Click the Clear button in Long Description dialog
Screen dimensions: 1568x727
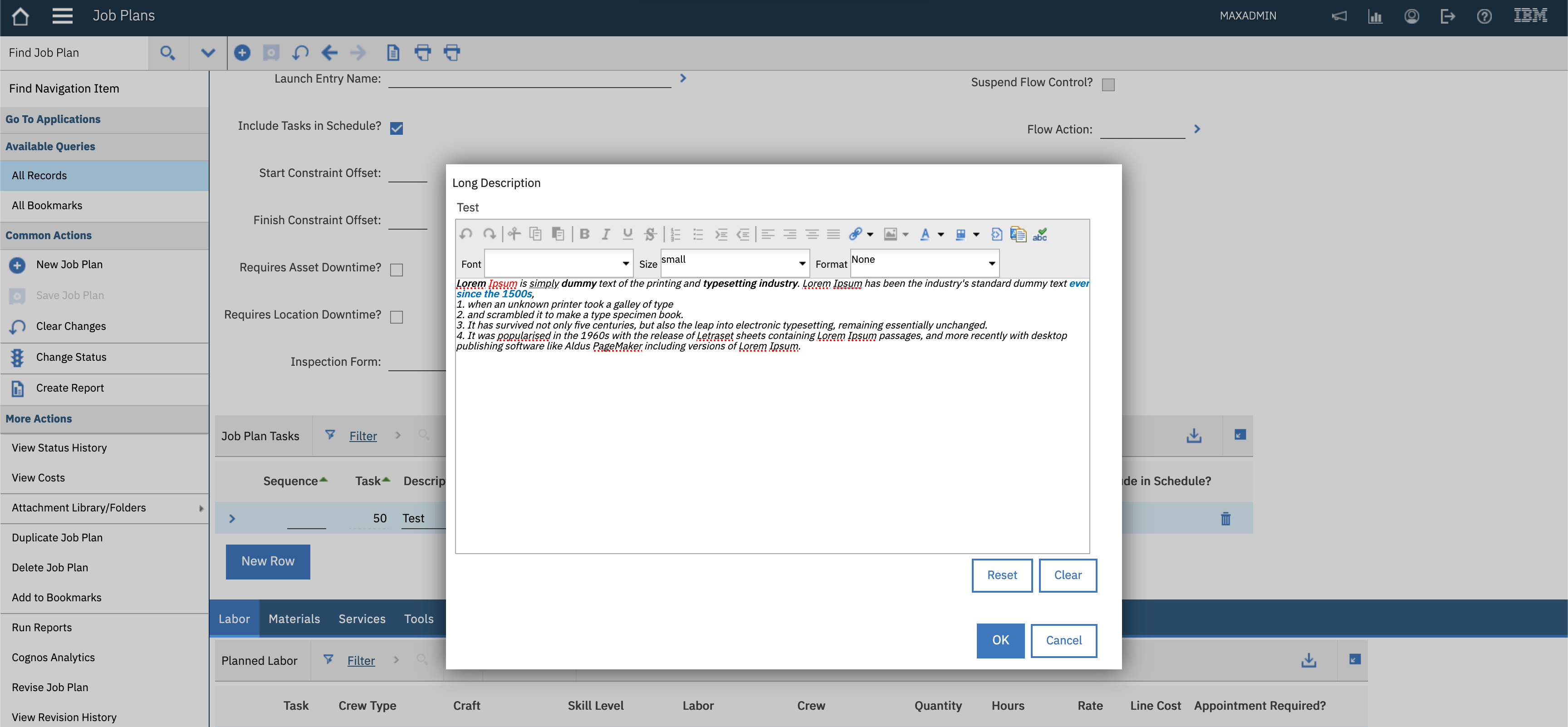click(1068, 575)
